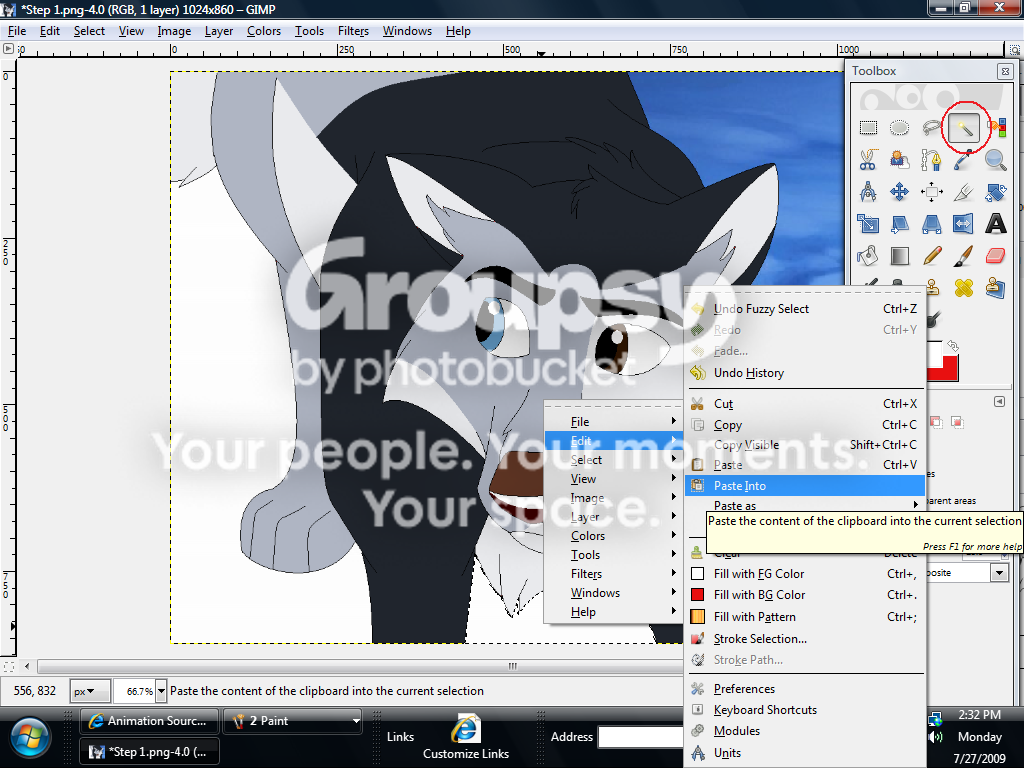
Task: Select the Alignment tool
Action: [x=931, y=191]
